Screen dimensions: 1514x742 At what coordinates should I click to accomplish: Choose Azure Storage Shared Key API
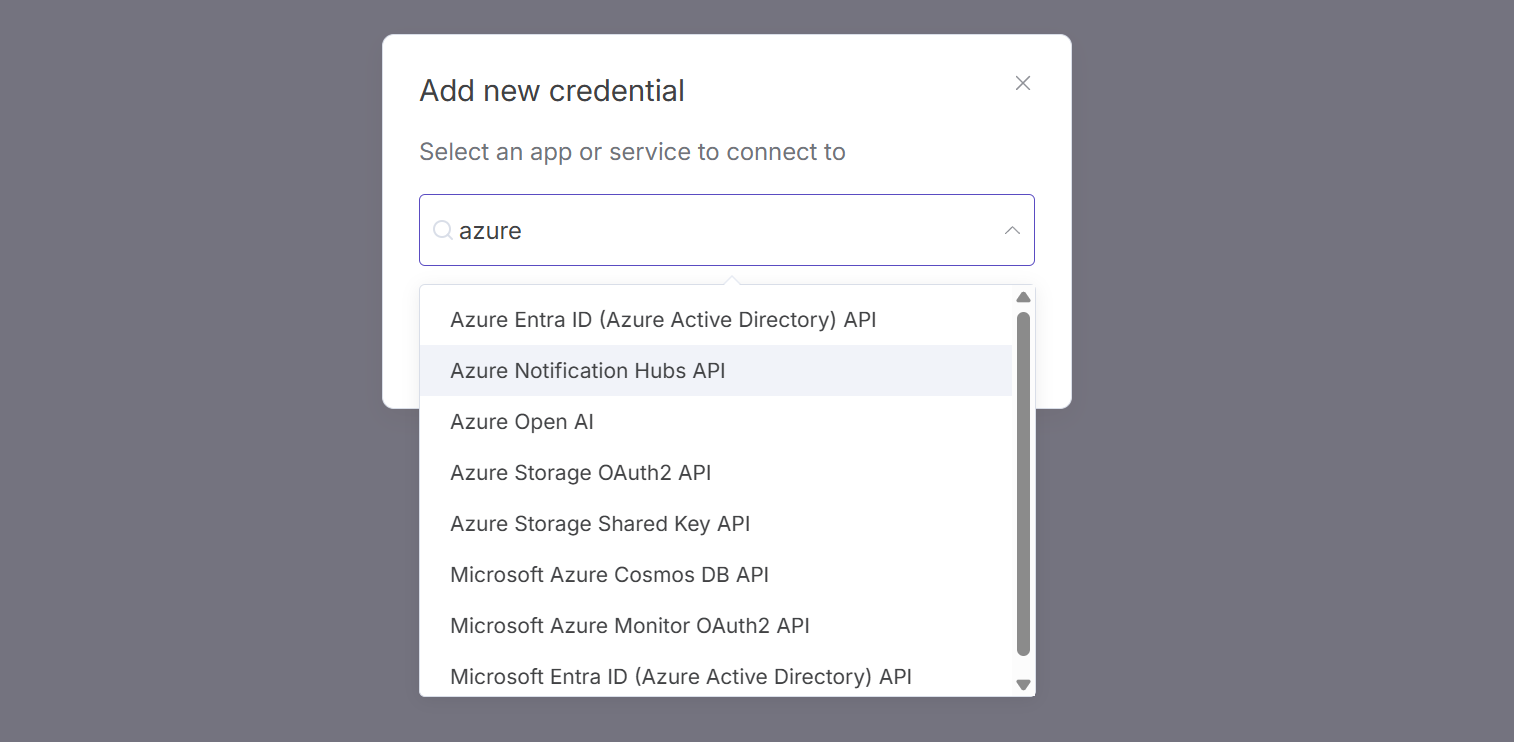[716, 524]
